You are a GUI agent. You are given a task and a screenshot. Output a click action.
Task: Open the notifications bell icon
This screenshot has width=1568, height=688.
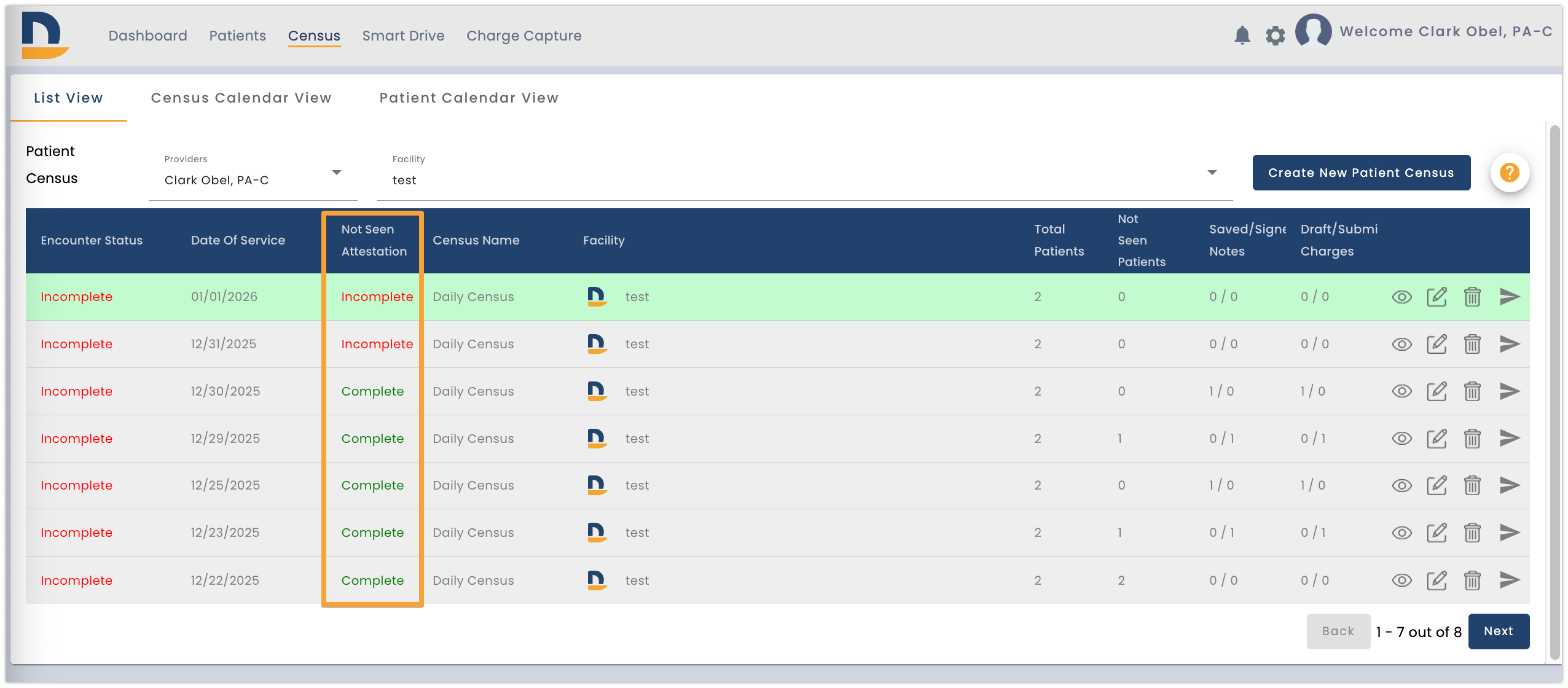click(x=1242, y=35)
